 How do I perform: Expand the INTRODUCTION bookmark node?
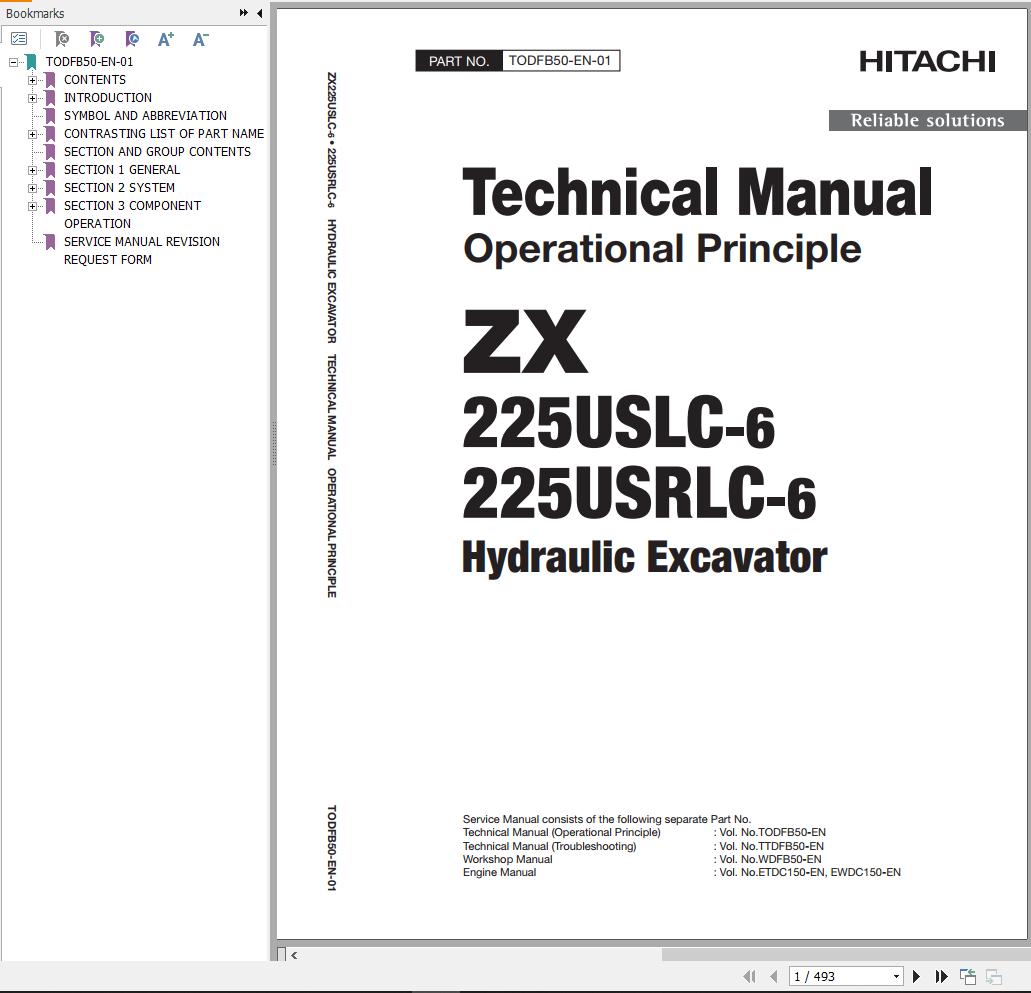[x=32, y=99]
